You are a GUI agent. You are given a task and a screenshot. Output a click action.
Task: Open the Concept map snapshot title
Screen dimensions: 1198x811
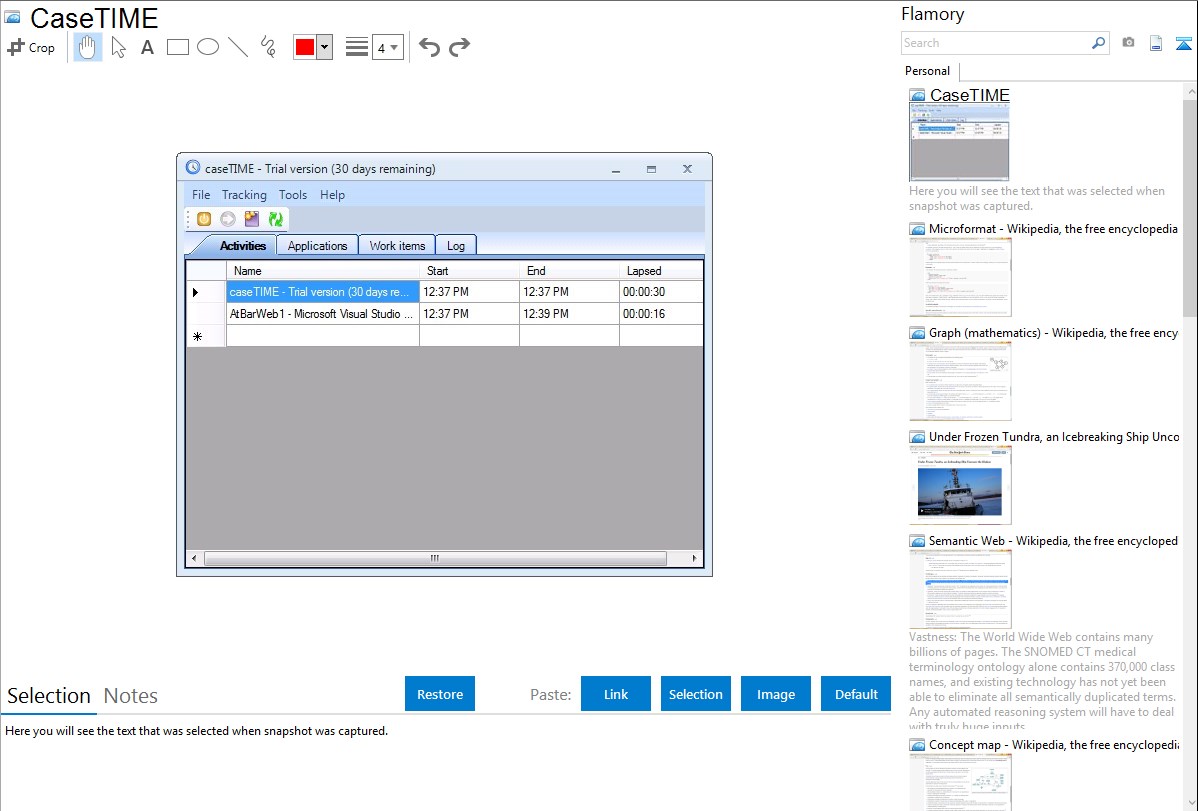pyautogui.click(x=1053, y=744)
